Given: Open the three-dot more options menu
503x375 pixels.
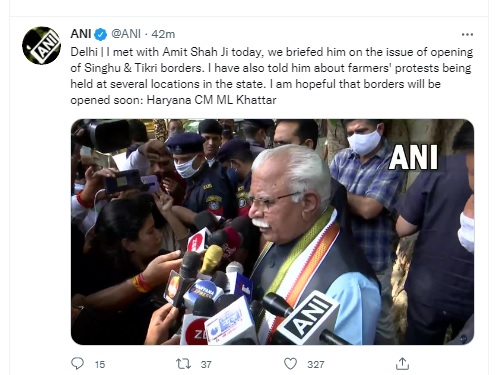Looking at the screenshot, I should click(467, 34).
